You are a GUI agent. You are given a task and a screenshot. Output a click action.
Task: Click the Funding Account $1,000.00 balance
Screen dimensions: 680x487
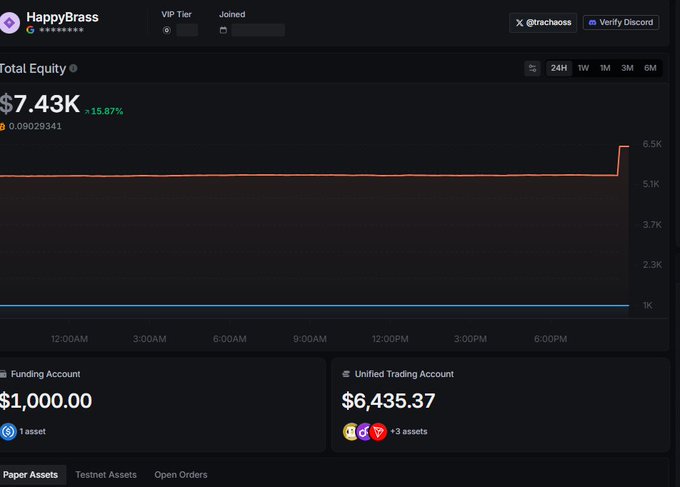pos(46,401)
